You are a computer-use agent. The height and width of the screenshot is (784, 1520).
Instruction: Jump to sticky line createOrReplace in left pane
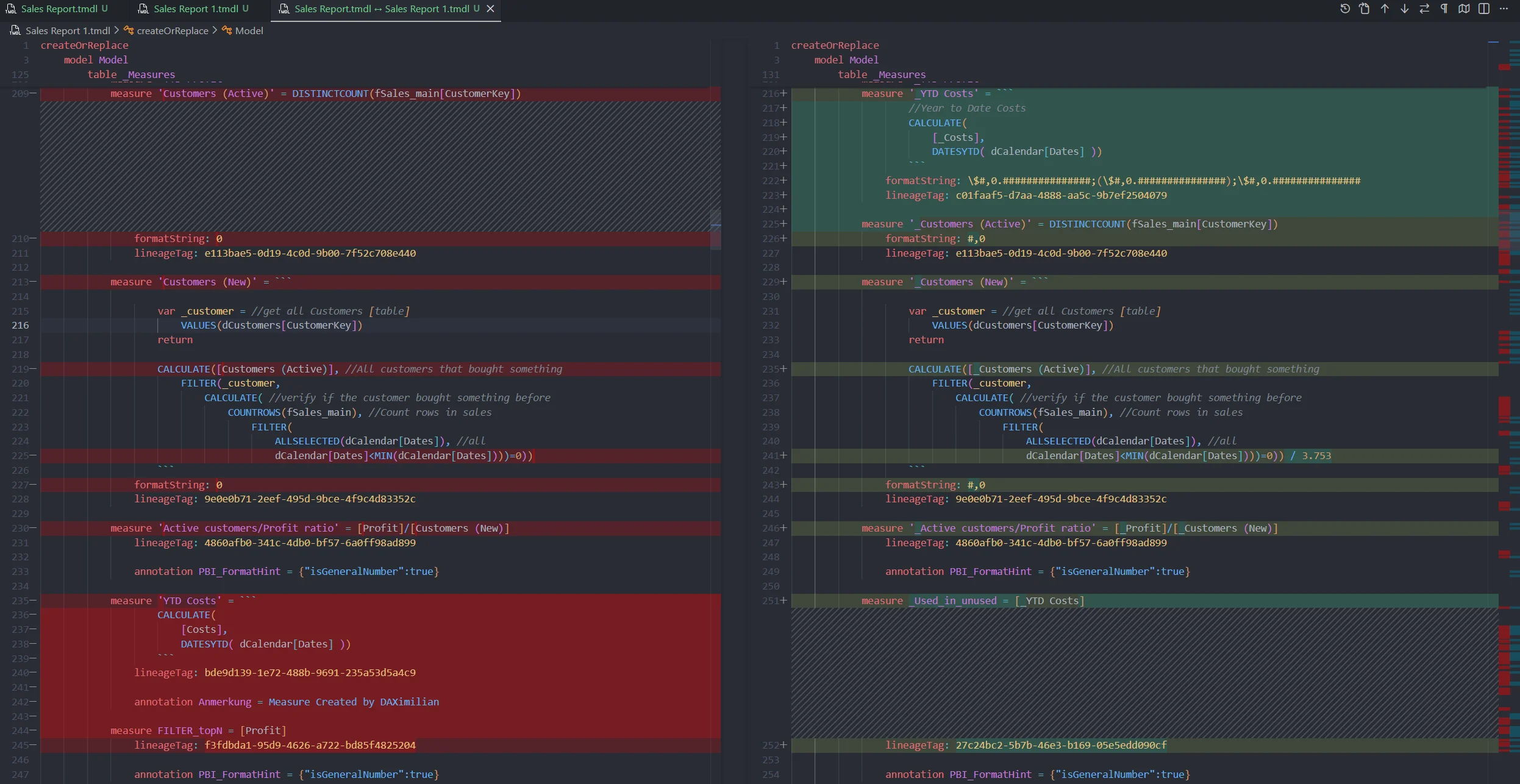point(84,45)
